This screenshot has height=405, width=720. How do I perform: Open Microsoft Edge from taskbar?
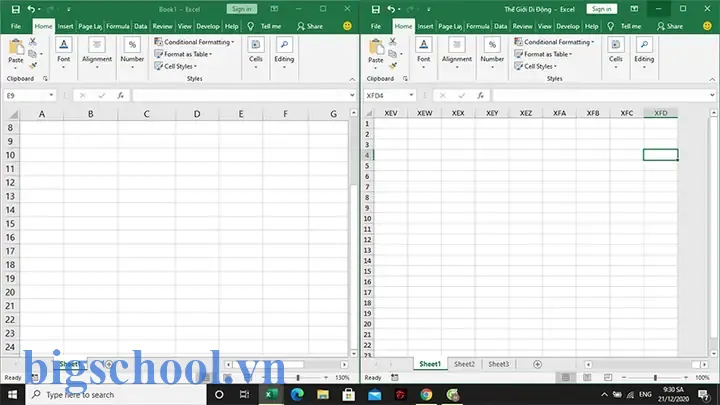[297, 395]
